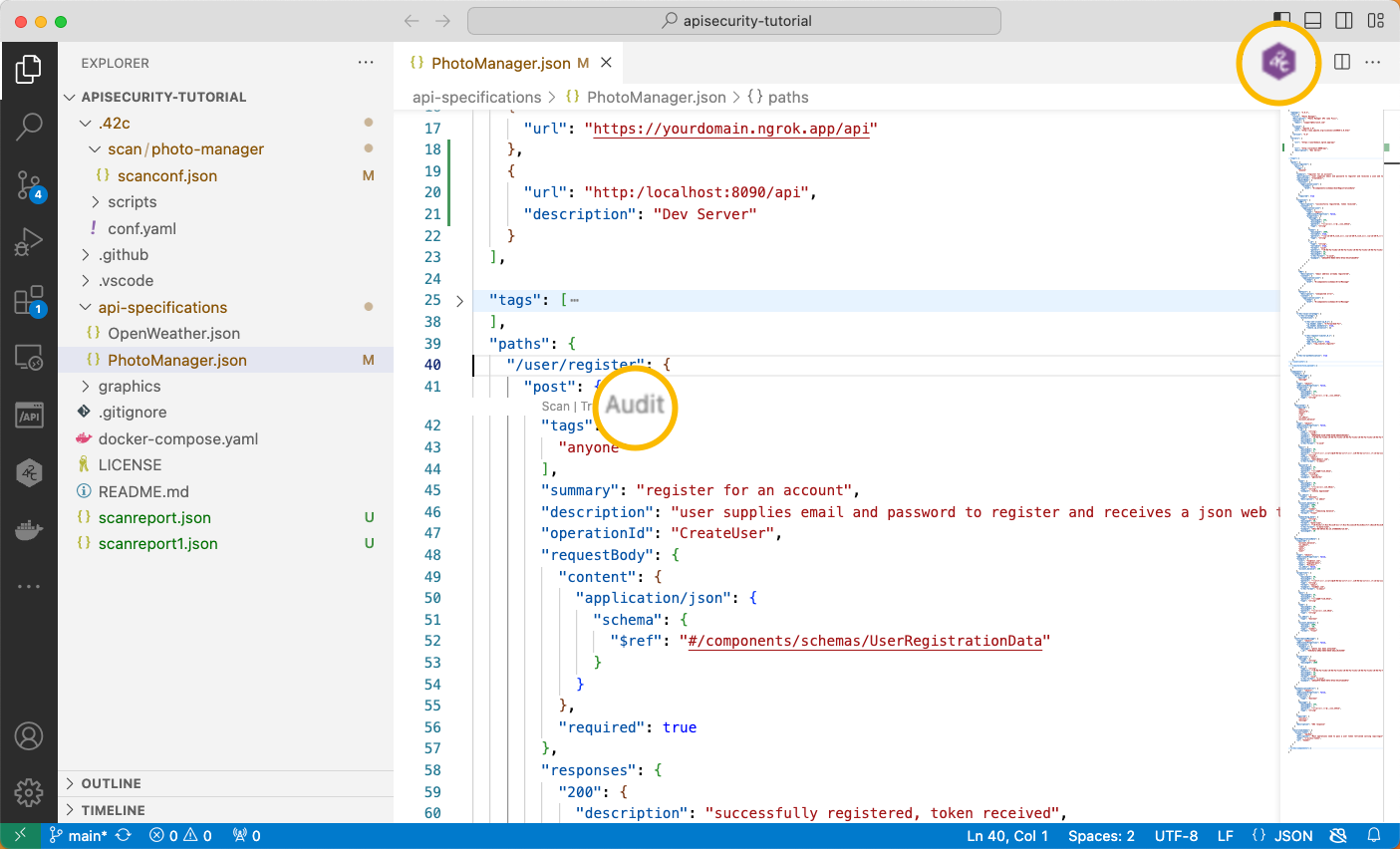Unfold the collapsed "tags" block on line 25
The width and height of the screenshot is (1400, 849).
click(459, 300)
